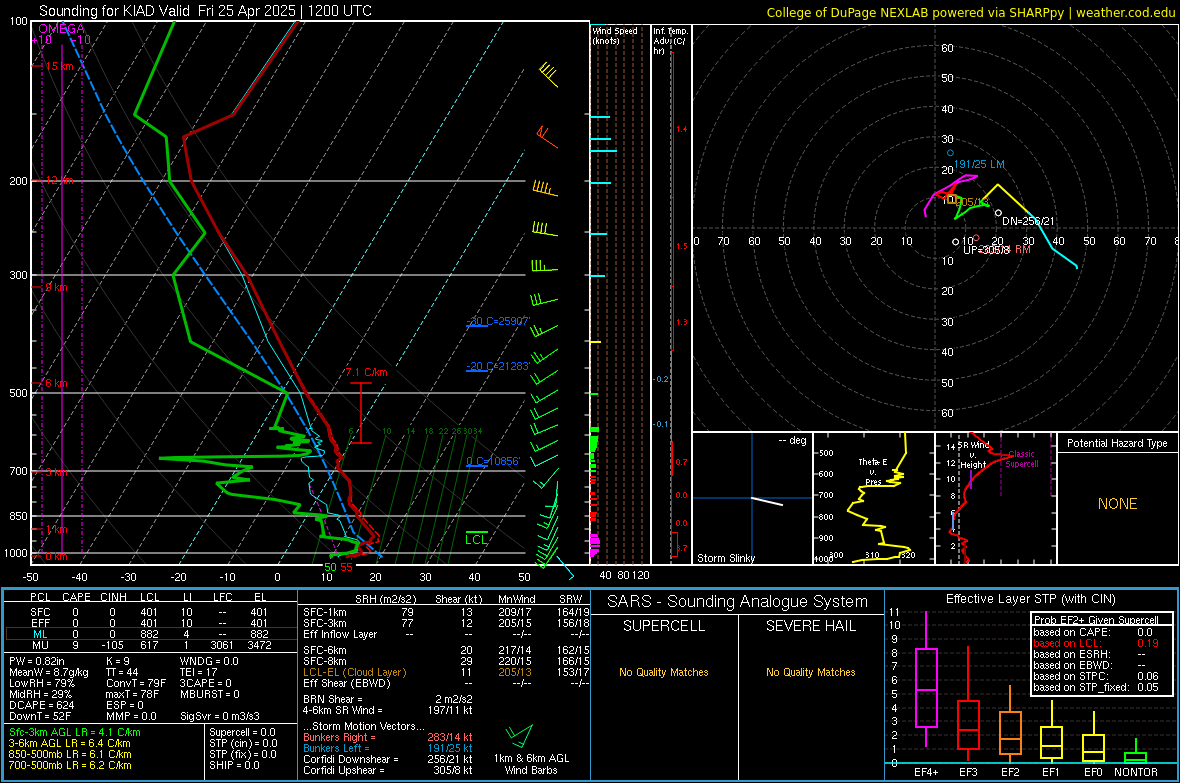Click the OMEGA label
The height and width of the screenshot is (783, 1180).
[61, 29]
